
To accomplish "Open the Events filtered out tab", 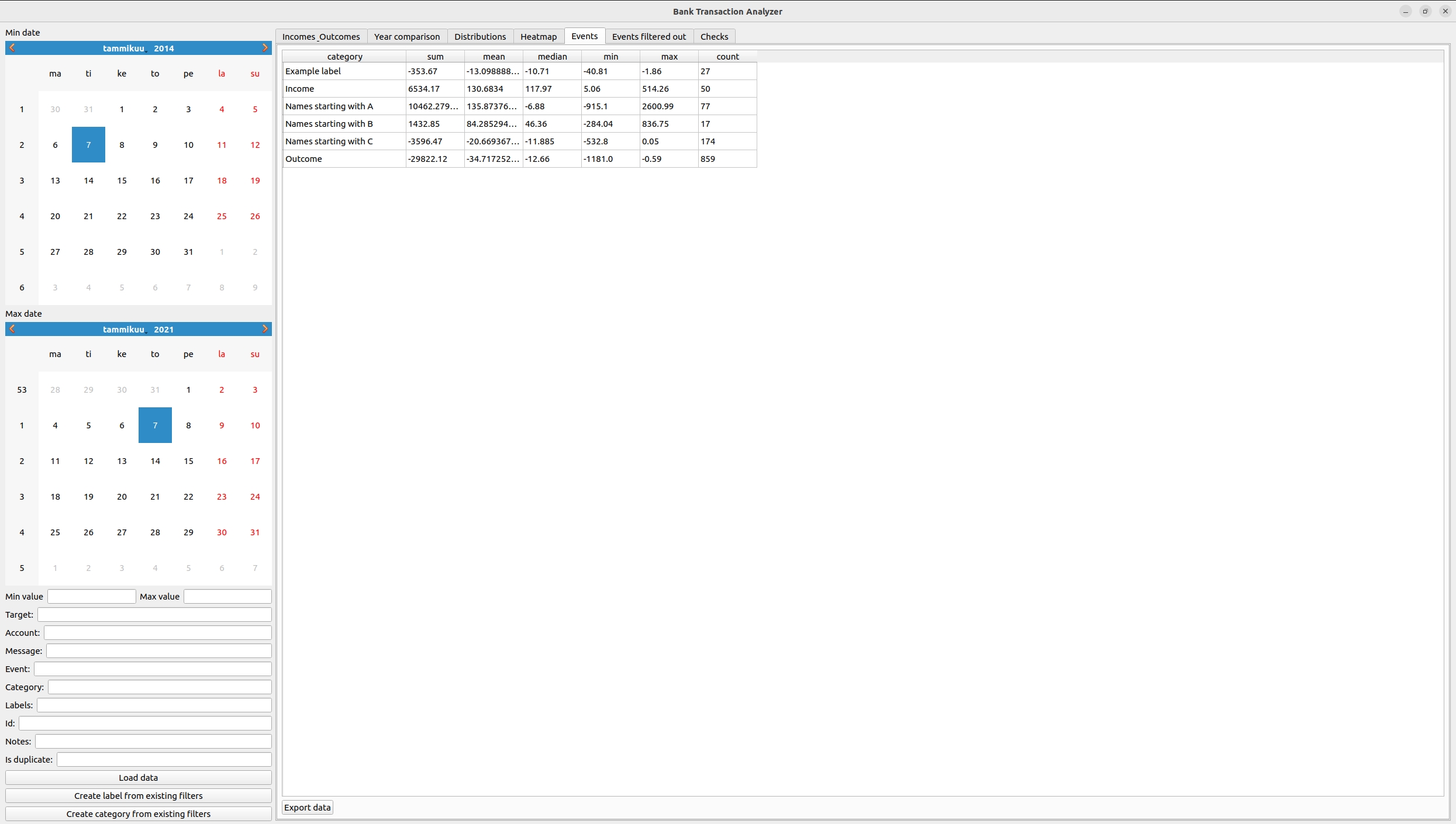I will [x=648, y=36].
